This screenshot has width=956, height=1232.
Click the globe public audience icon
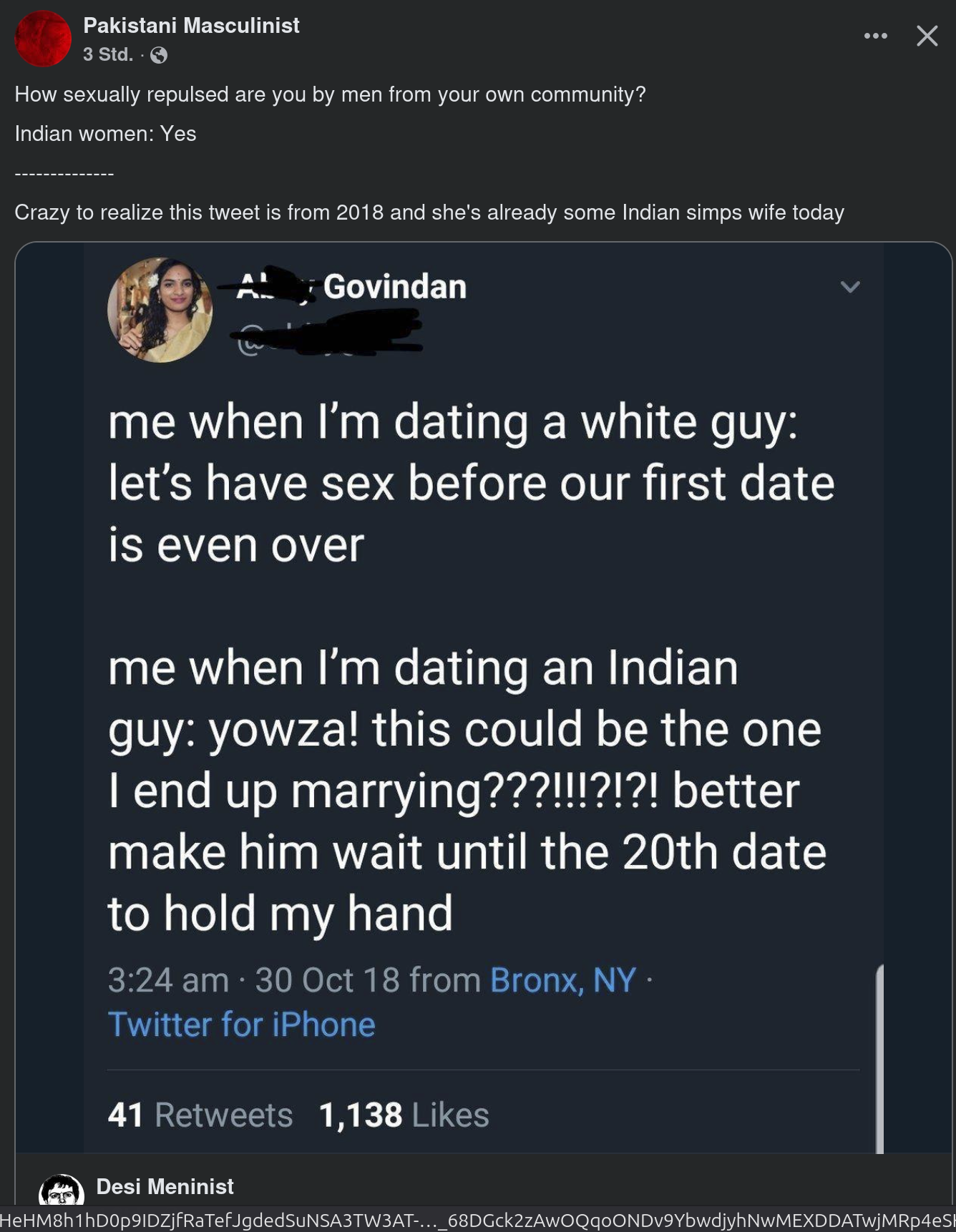point(159,55)
